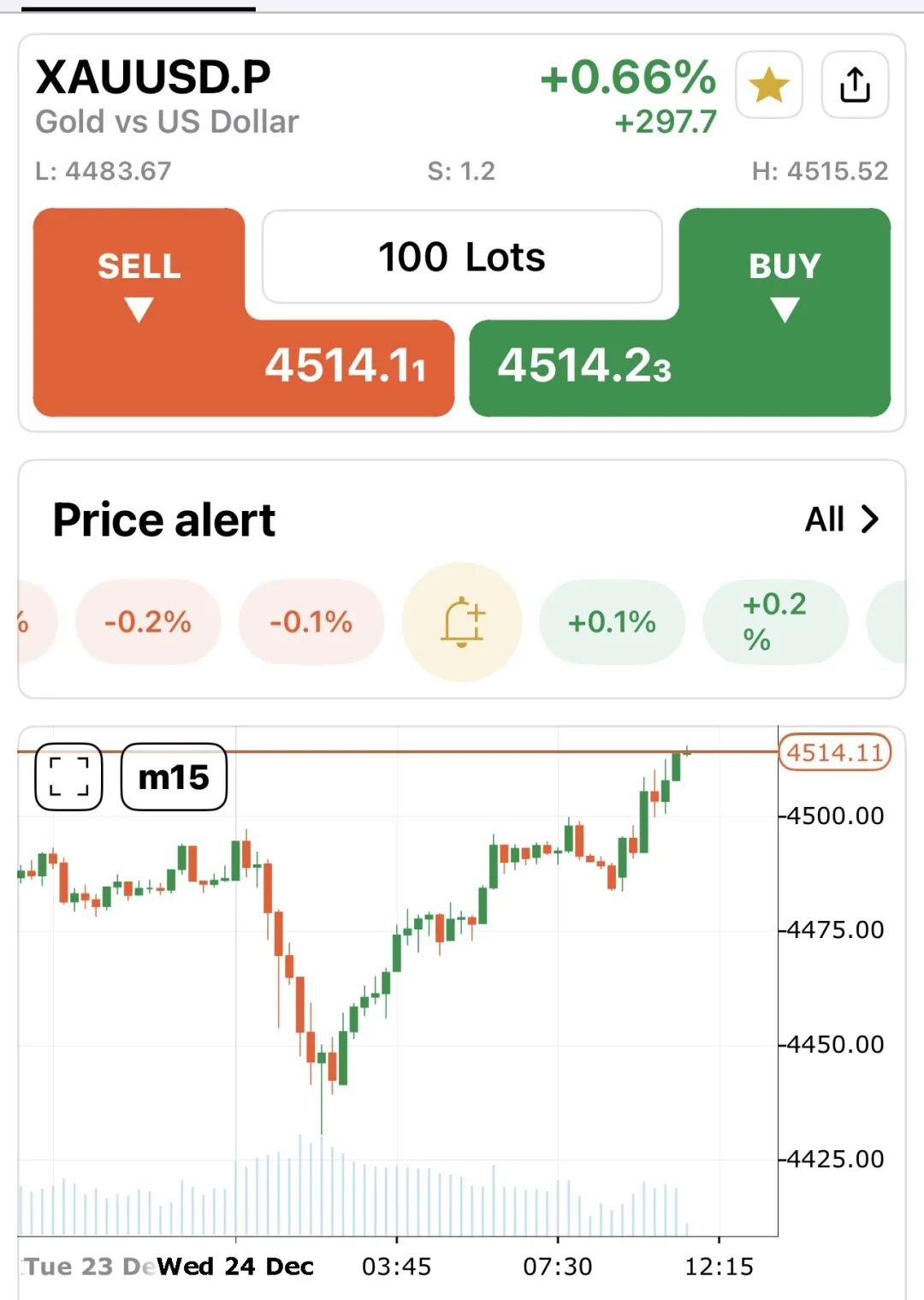The height and width of the screenshot is (1300, 924).
Task: Select the +0.2% price alert chip
Action: pyautogui.click(x=774, y=621)
